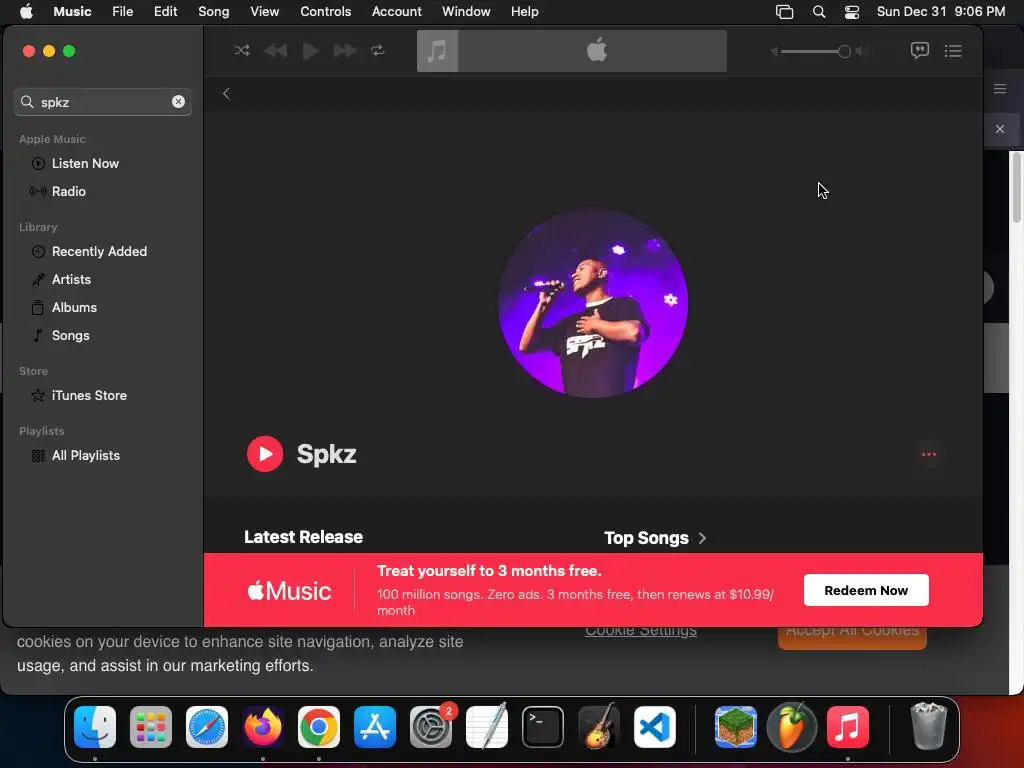Open TextEdit from the Dock
Image resolution: width=1024 pixels, height=768 pixels.
click(x=487, y=727)
